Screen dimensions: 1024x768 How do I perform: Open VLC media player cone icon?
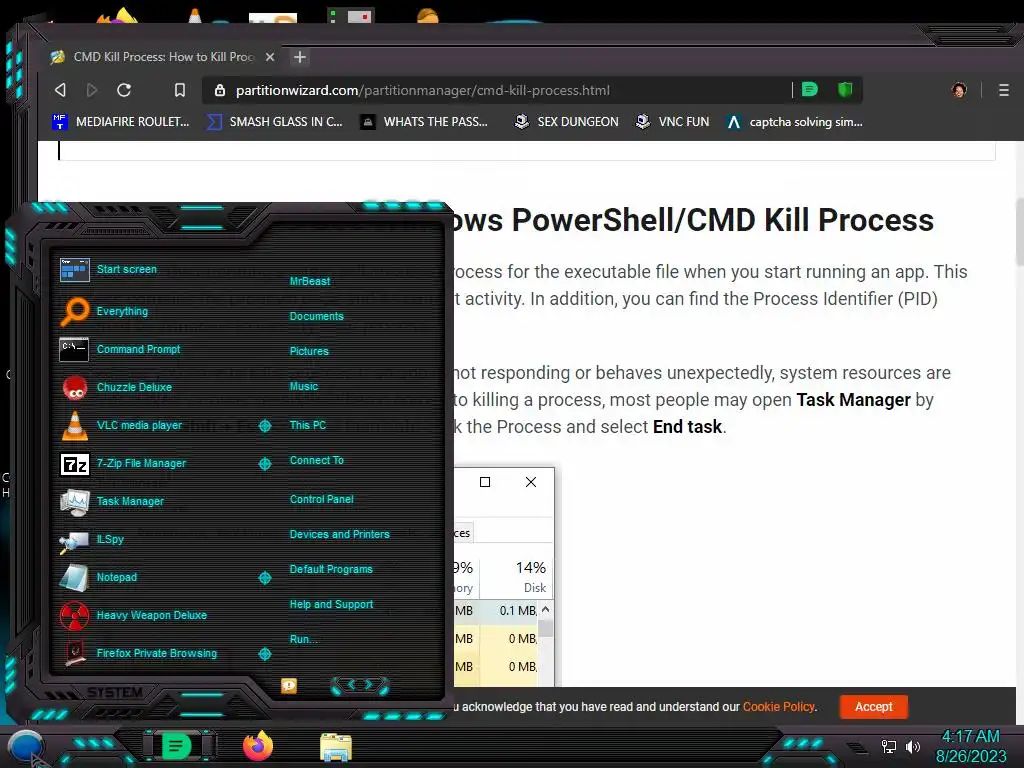tap(74, 425)
